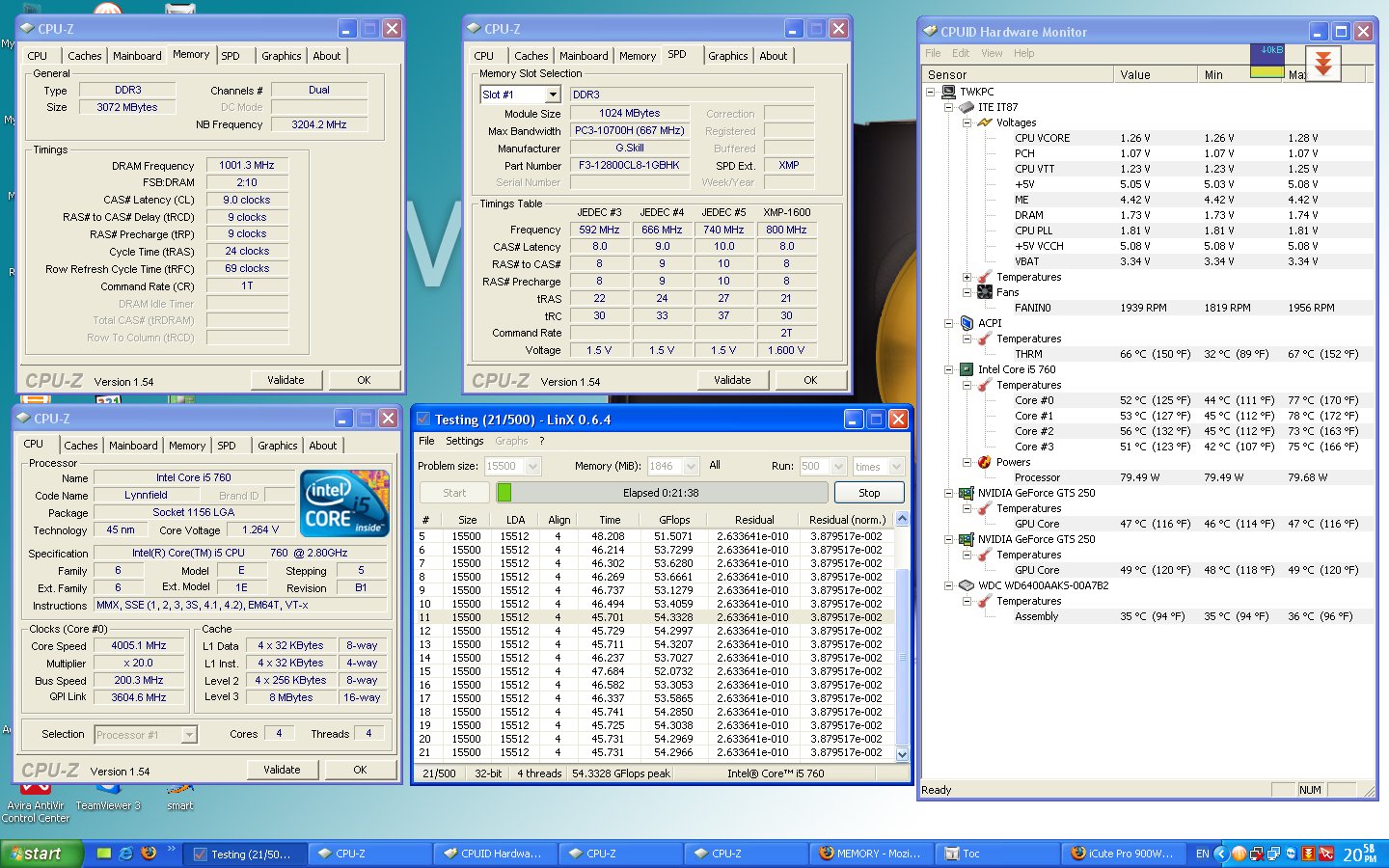The height and width of the screenshot is (868, 1389).
Task: Click the ITE IT87 chip icon
Action: [967, 107]
